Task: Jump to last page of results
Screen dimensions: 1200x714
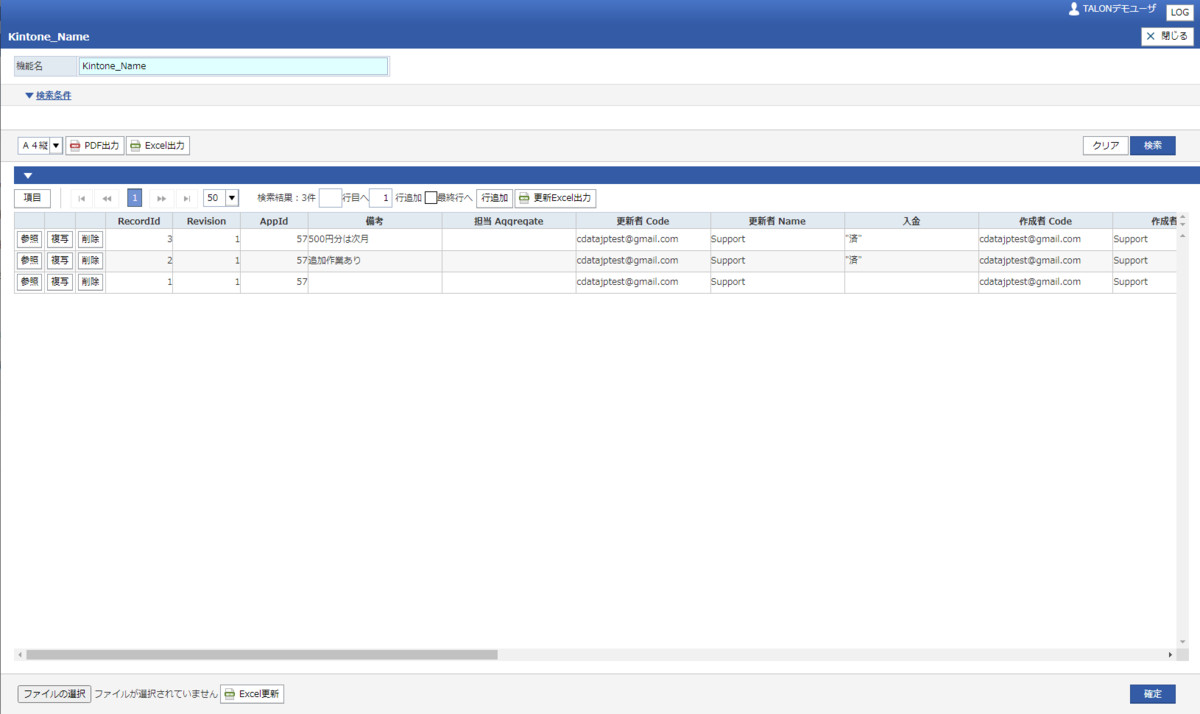Action: click(x=187, y=198)
